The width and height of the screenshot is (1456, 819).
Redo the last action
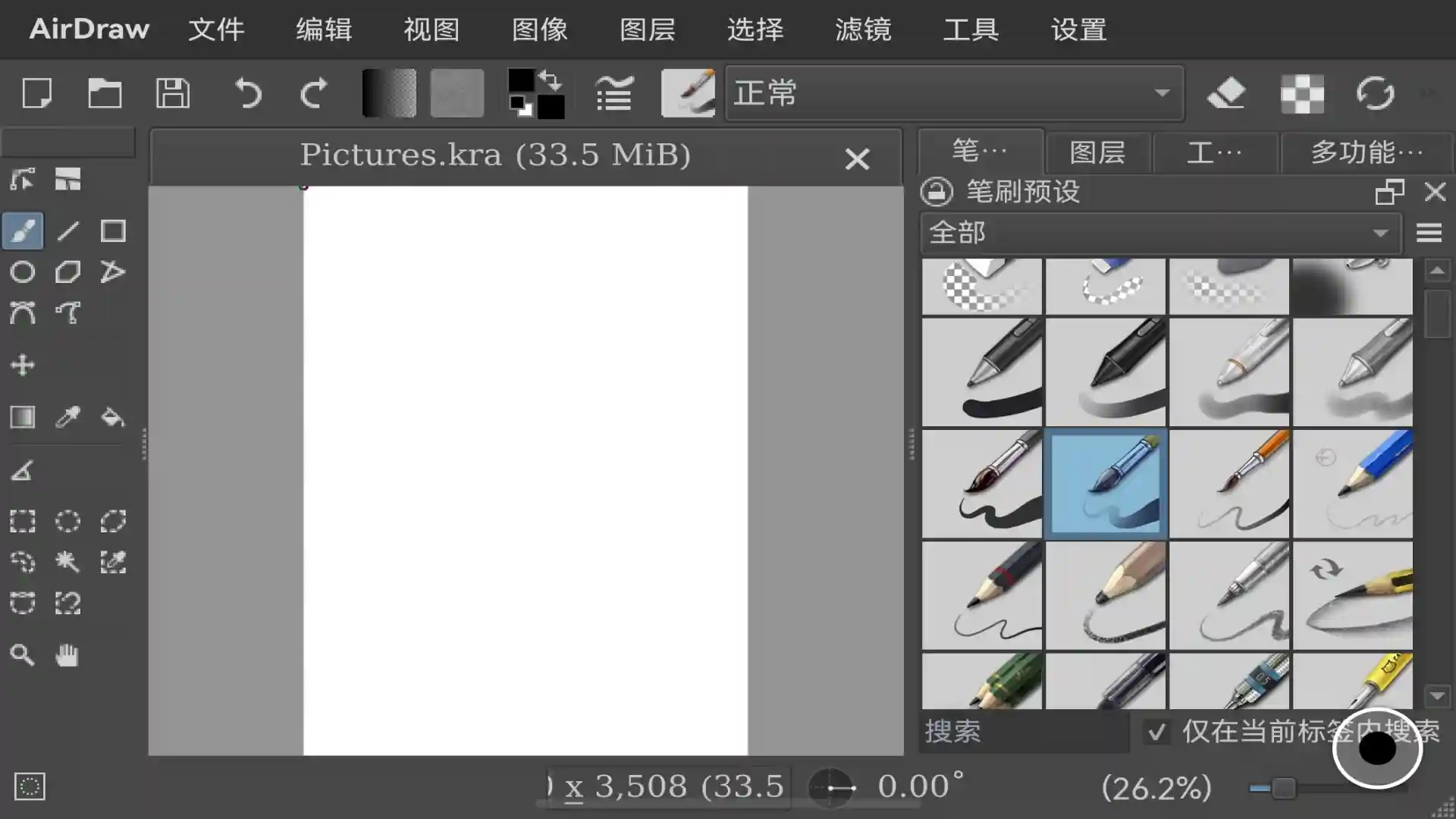(314, 94)
